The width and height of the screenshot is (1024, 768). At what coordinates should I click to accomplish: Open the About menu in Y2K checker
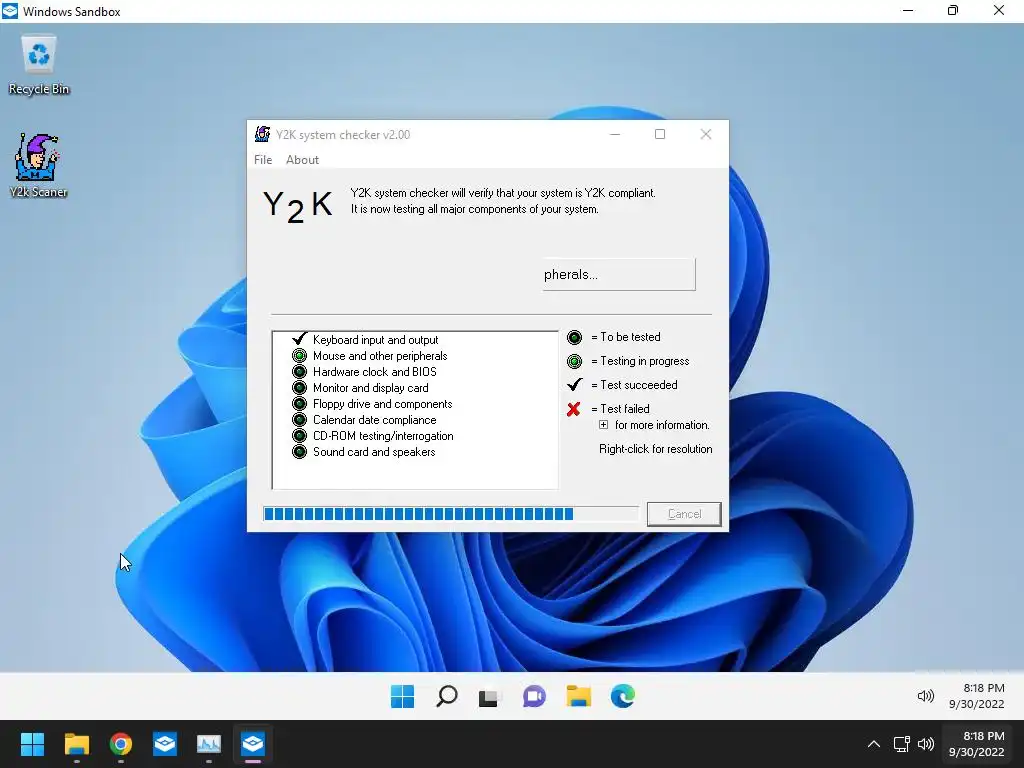click(x=302, y=160)
